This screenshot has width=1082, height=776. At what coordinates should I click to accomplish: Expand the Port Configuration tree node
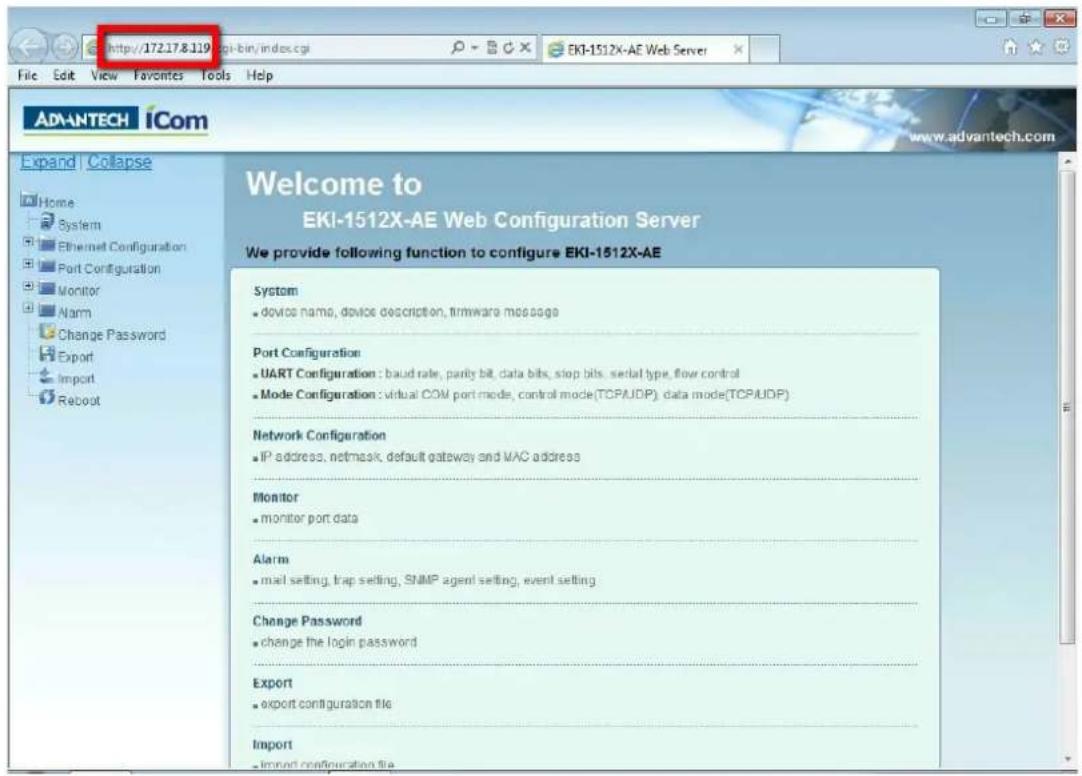(28, 264)
